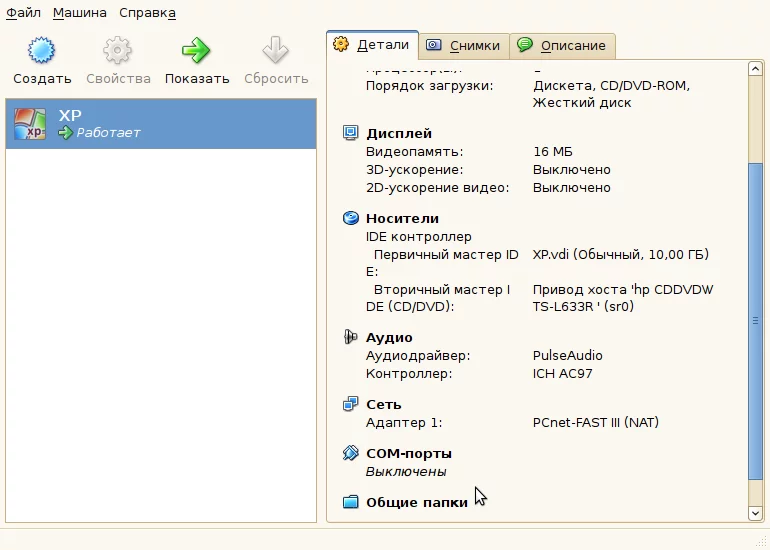Click the Свойства (Settings) gear icon
This screenshot has width=770, height=550.
pos(118,51)
